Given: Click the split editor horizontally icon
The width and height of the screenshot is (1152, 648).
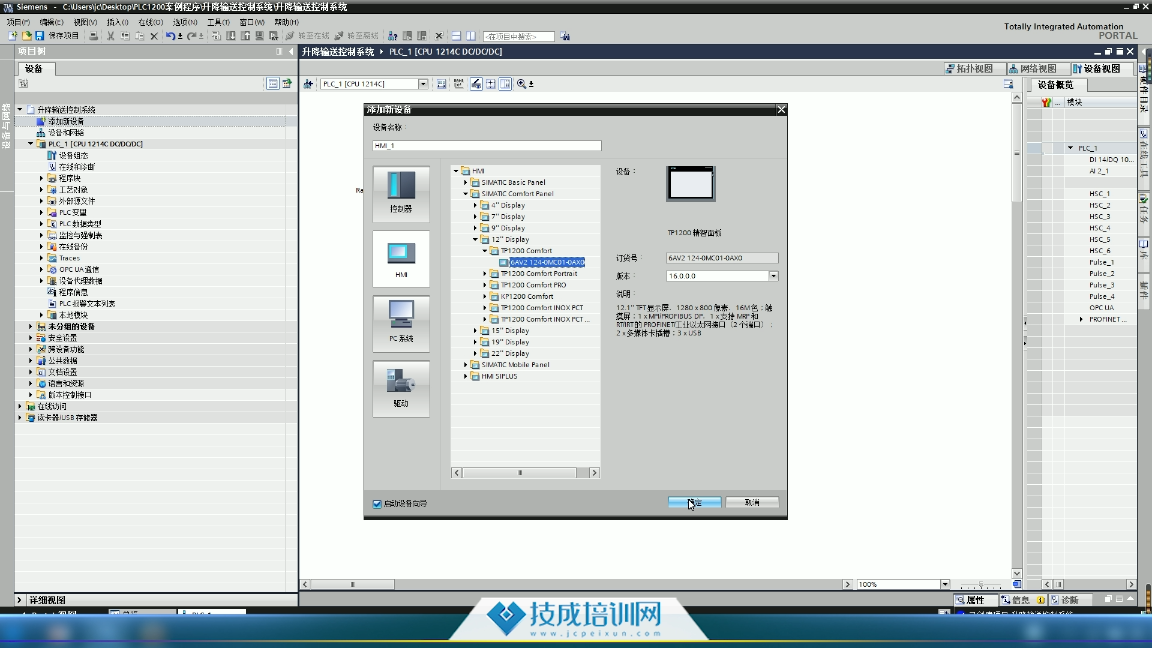Looking at the screenshot, I should tap(456, 35).
